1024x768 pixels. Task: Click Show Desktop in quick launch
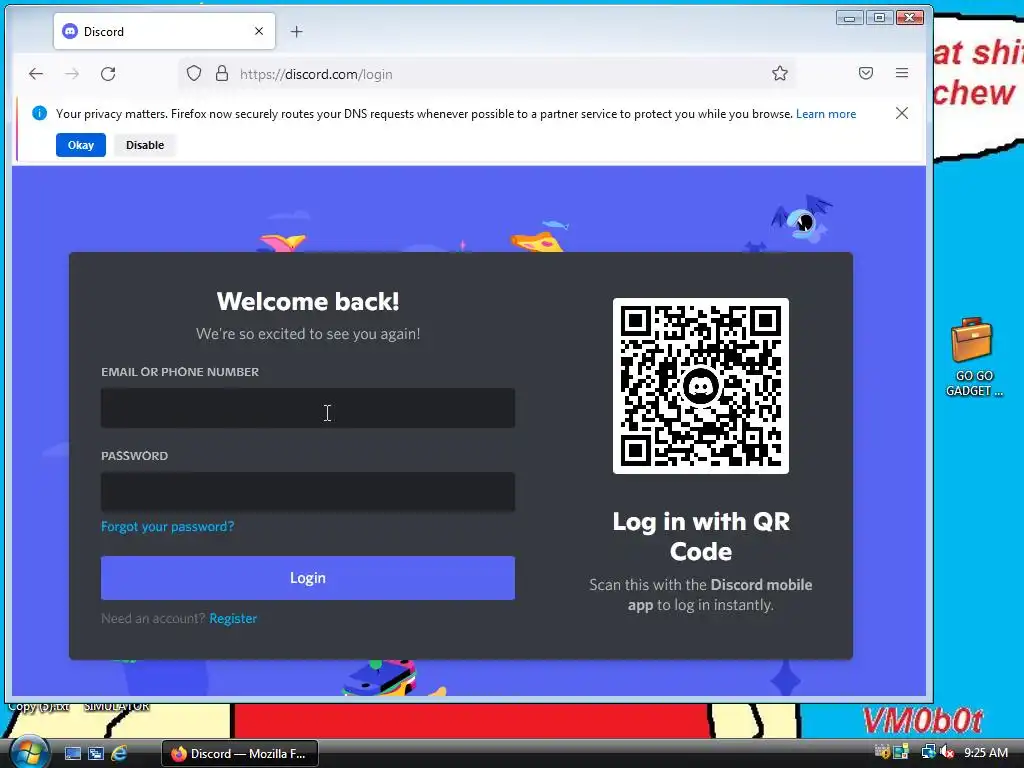[x=72, y=754]
